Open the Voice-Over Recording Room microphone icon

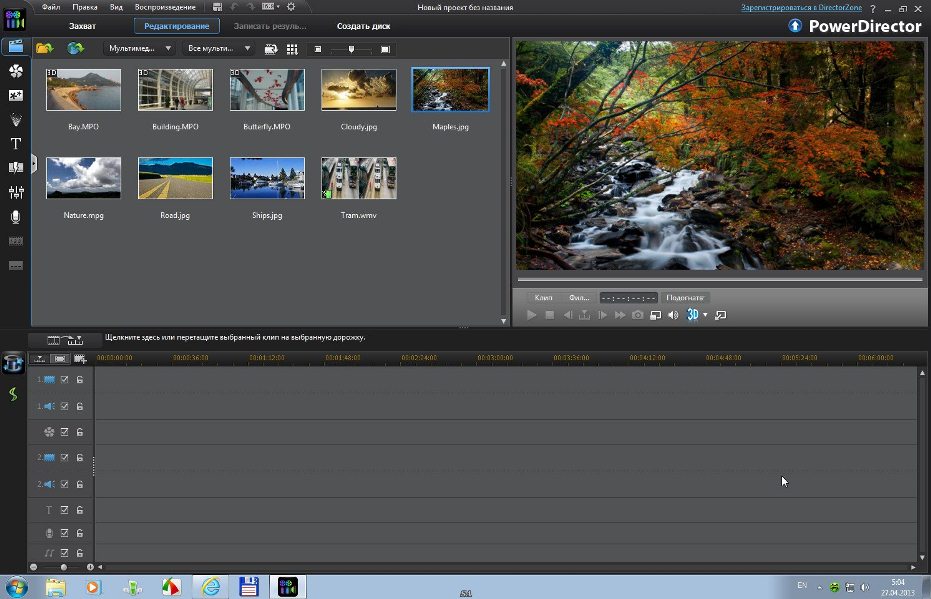pyautogui.click(x=15, y=217)
